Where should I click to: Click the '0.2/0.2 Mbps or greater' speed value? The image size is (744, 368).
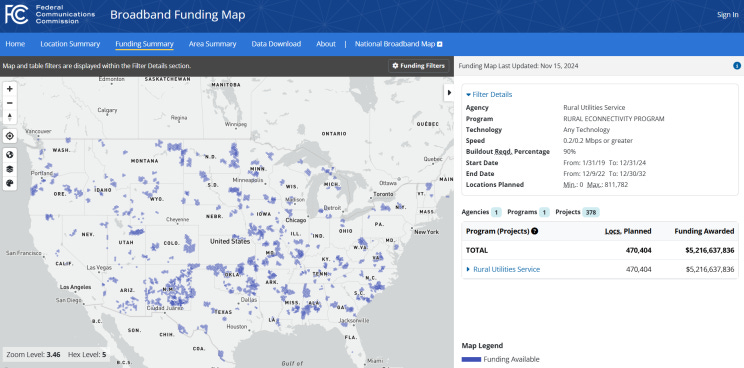[598, 141]
